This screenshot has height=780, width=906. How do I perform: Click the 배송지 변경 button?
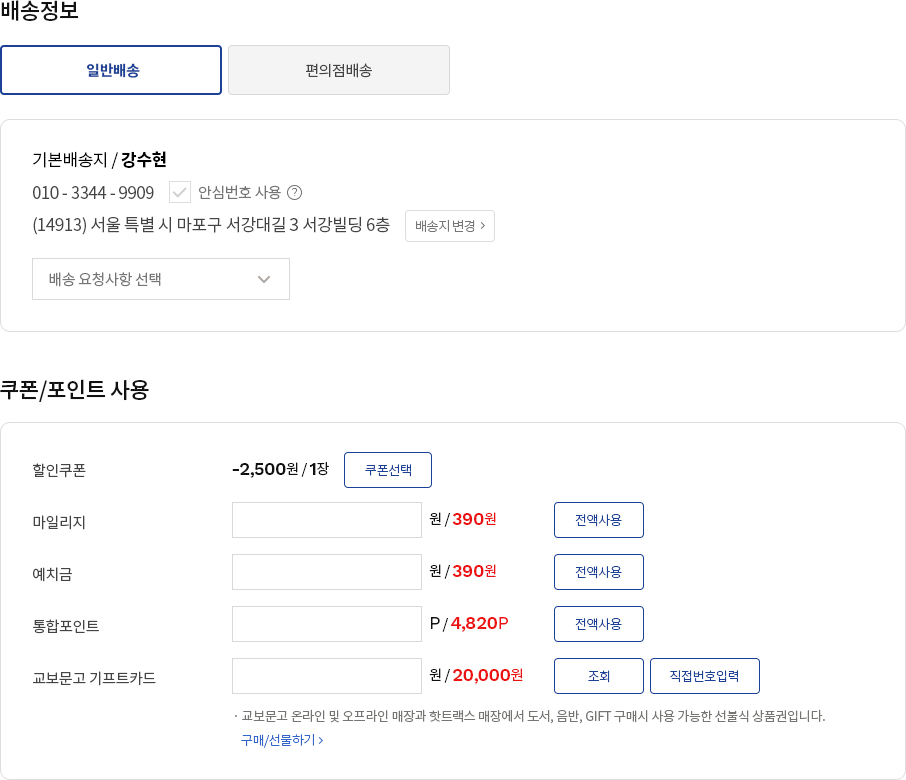click(x=449, y=226)
